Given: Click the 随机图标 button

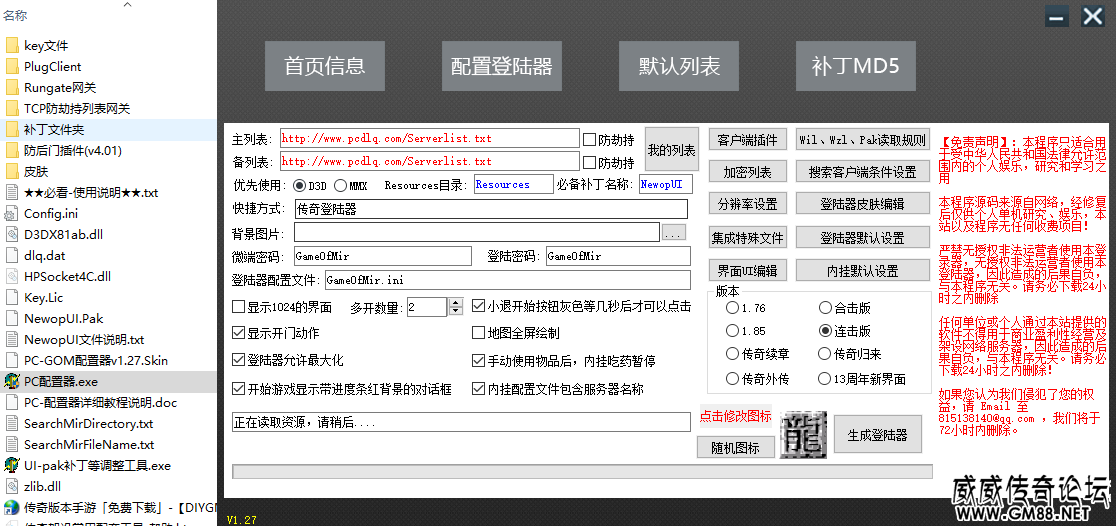Looking at the screenshot, I should pyautogui.click(x=735, y=447).
